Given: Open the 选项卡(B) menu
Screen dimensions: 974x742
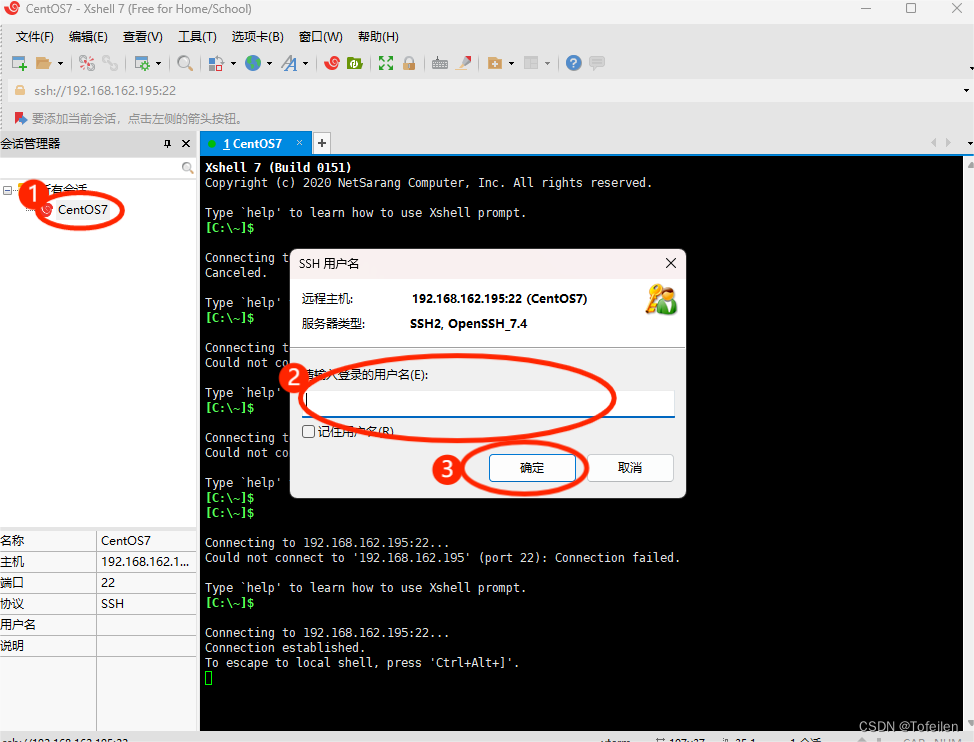Looking at the screenshot, I should click(x=258, y=37).
